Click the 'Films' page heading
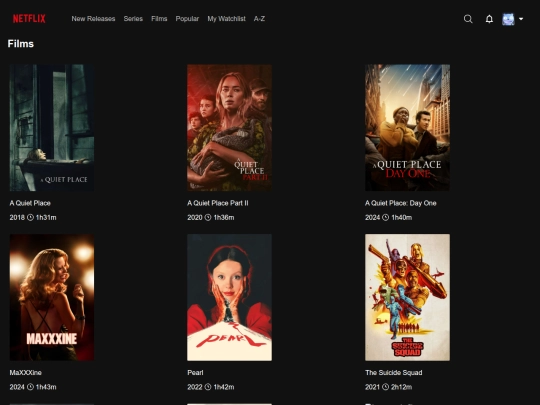This screenshot has width=540, height=405. pos(21,44)
